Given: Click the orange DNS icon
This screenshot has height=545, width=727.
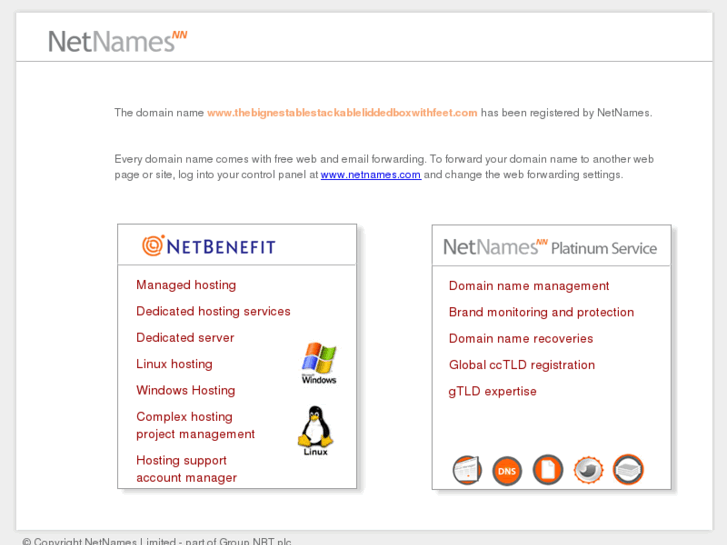Looking at the screenshot, I should coord(507,471).
